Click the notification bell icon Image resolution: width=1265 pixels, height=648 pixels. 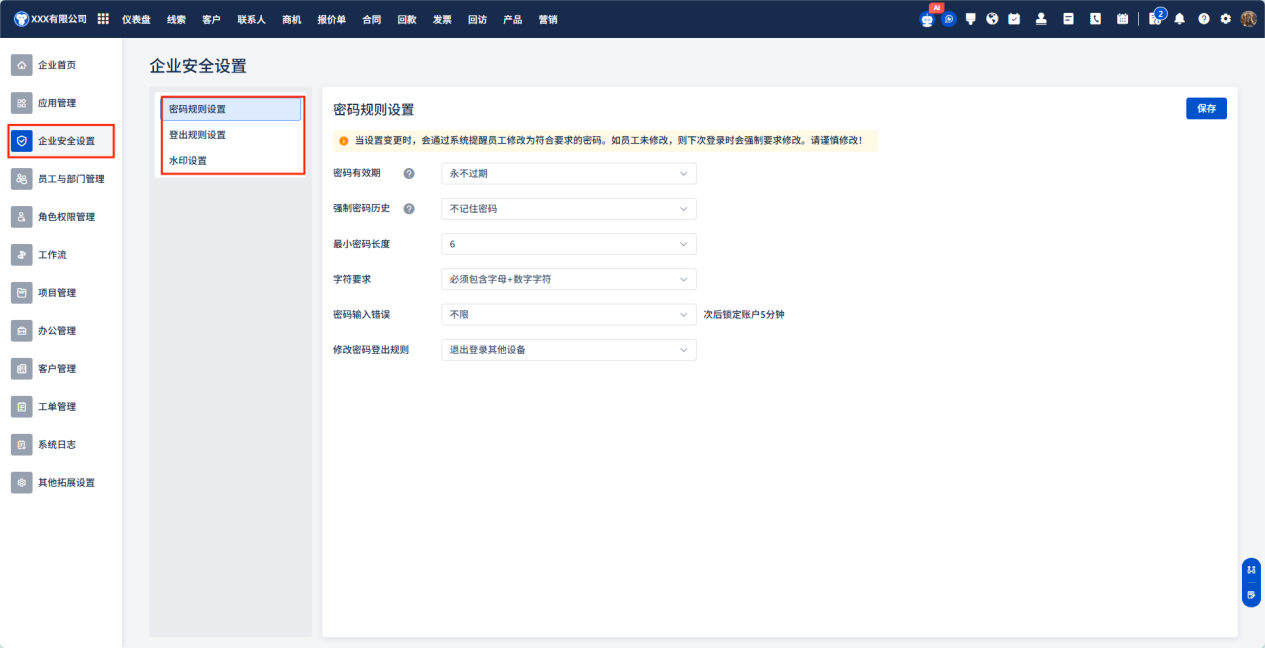[x=1180, y=19]
